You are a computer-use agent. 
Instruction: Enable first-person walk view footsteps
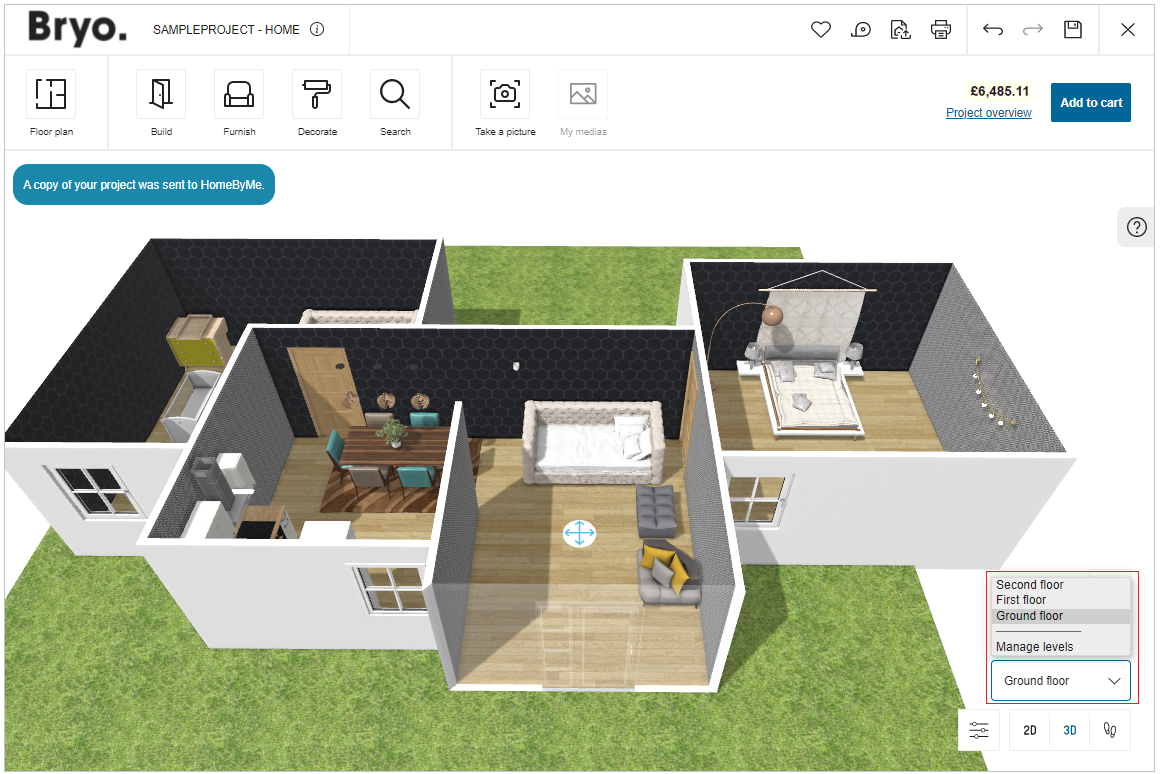click(1109, 731)
